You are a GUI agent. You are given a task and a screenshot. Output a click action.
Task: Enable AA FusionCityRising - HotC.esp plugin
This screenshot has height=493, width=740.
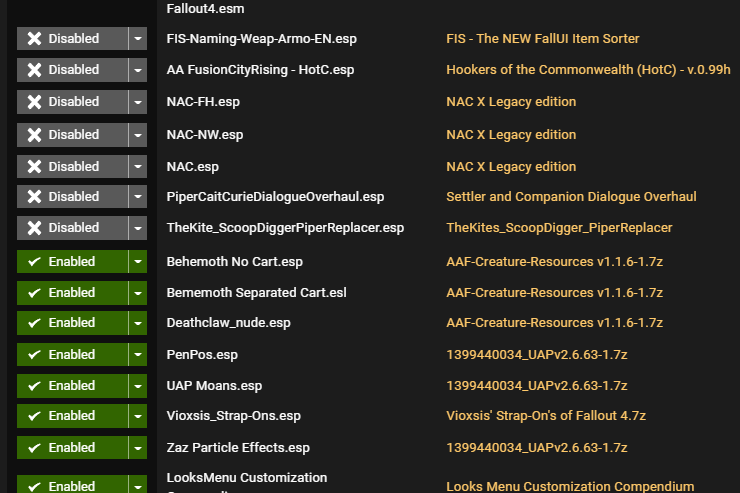click(x=72, y=70)
